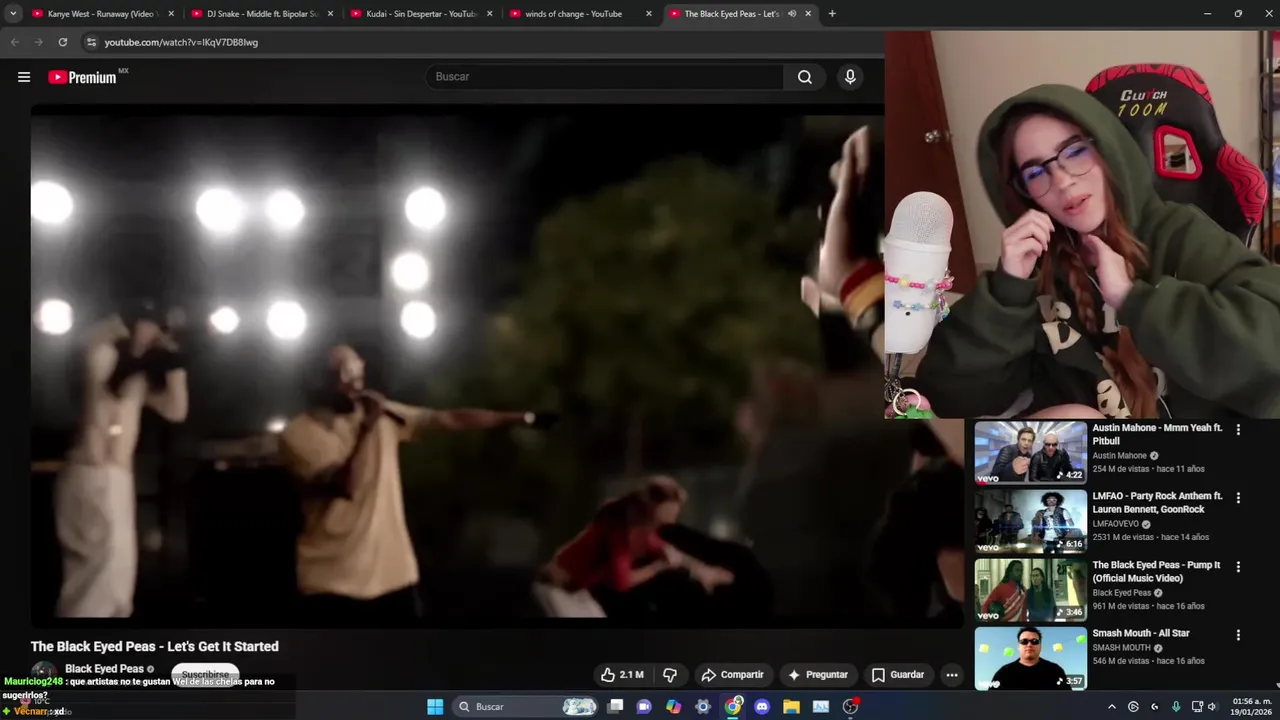Click the Chrome address bar URL
The image size is (1280, 720).
pyautogui.click(x=181, y=42)
